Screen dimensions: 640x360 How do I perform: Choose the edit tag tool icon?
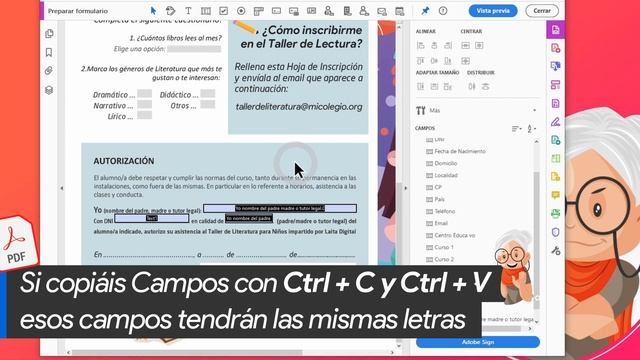[171, 11]
